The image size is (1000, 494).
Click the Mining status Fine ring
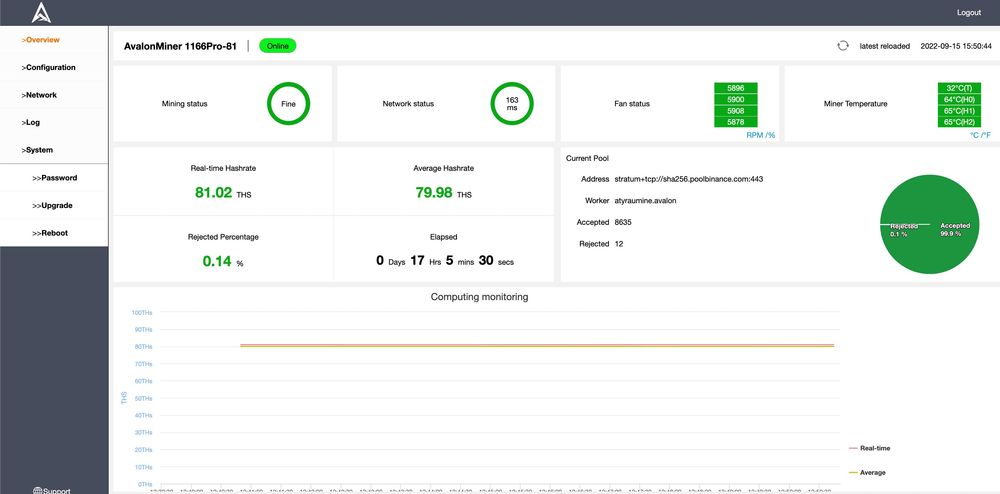coord(288,103)
